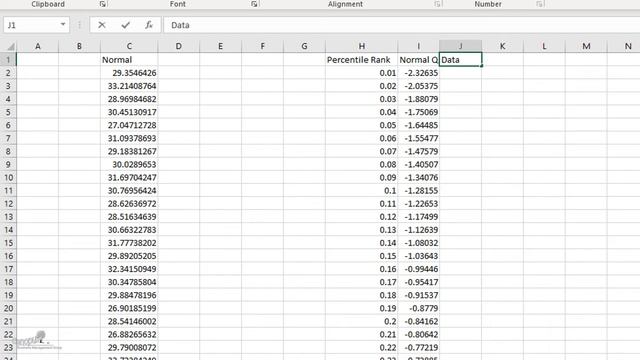Select cell with value 30.0289653
The image size is (640, 360).
coord(129,164)
